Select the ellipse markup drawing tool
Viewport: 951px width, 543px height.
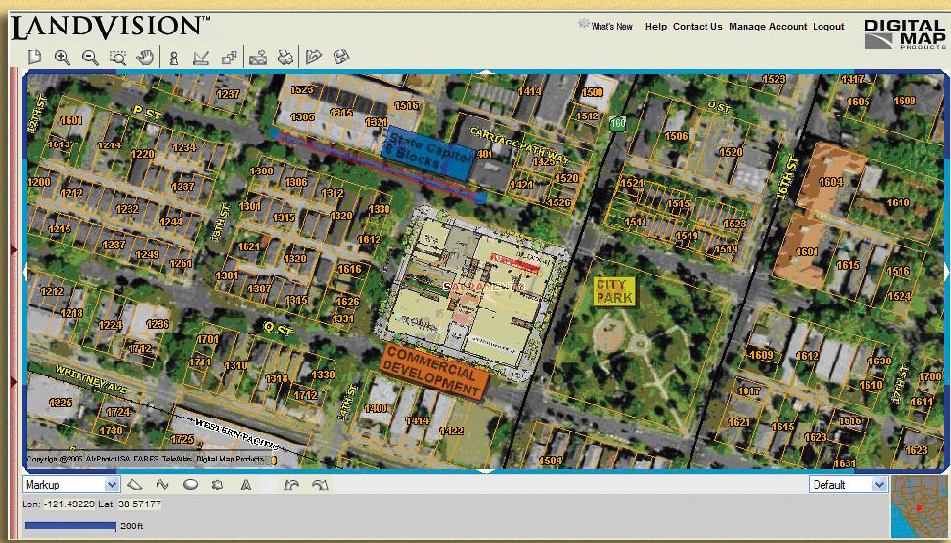tap(190, 485)
